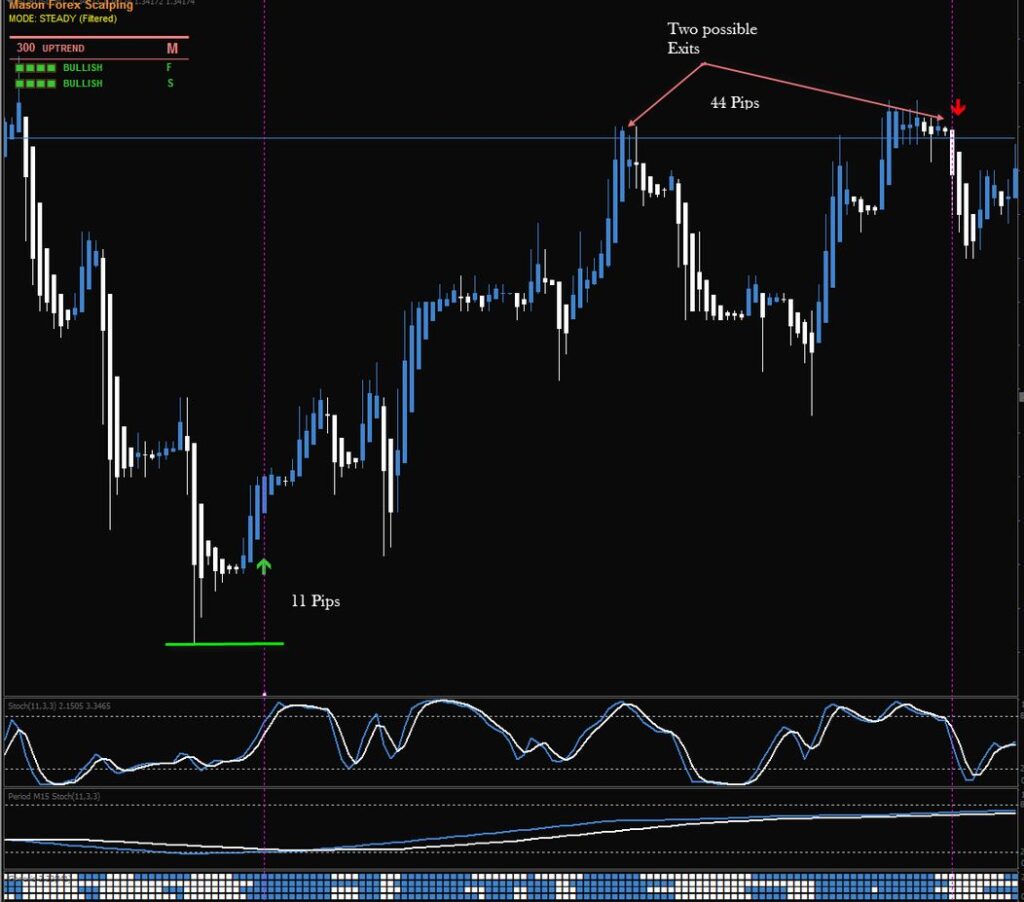Click the 'Stoch(11,3,3) 2.1505 3.3465' indicator label

(59, 706)
